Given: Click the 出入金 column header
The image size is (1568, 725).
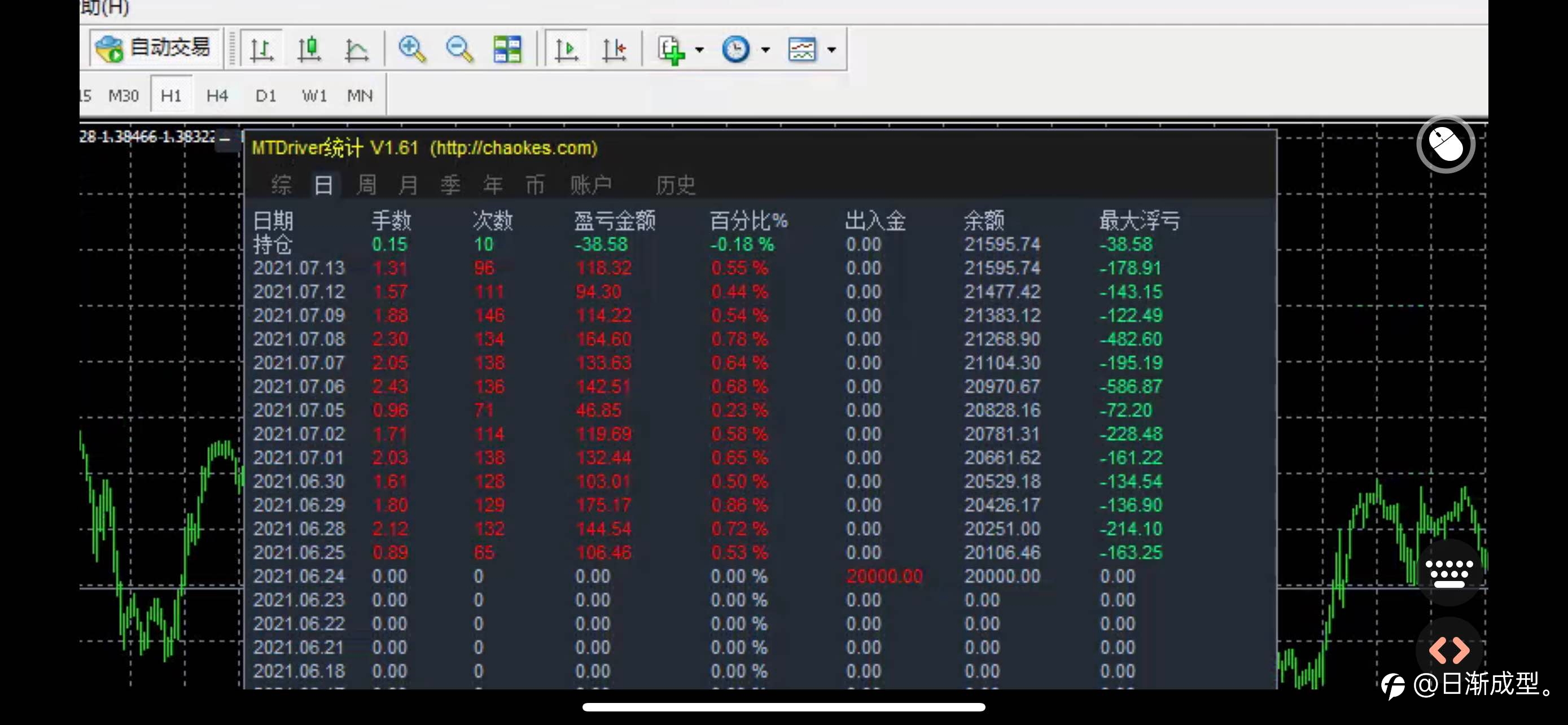Looking at the screenshot, I should 875,220.
